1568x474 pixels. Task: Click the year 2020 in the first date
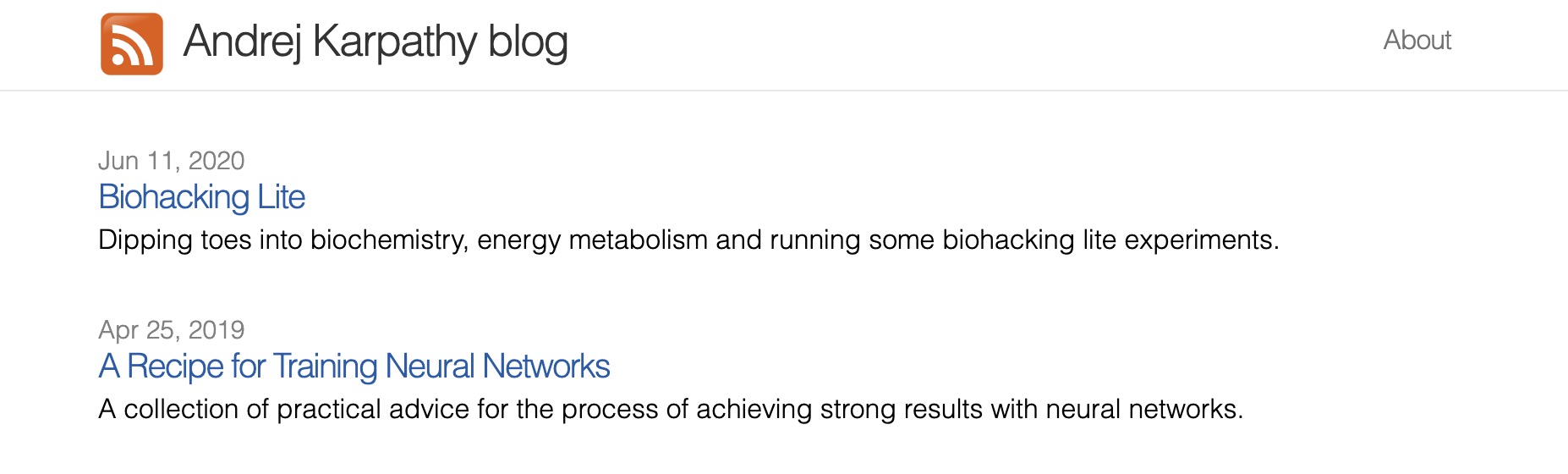click(x=217, y=160)
